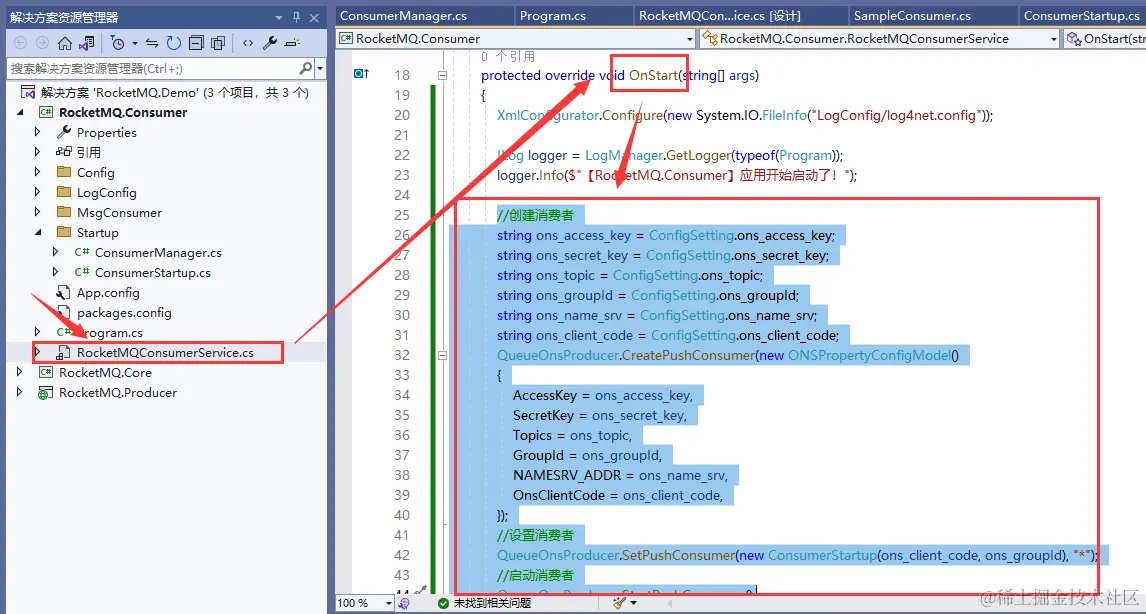Click the IntelliCode icon in editor status bar
This screenshot has height=614, width=1146.
pos(404,604)
